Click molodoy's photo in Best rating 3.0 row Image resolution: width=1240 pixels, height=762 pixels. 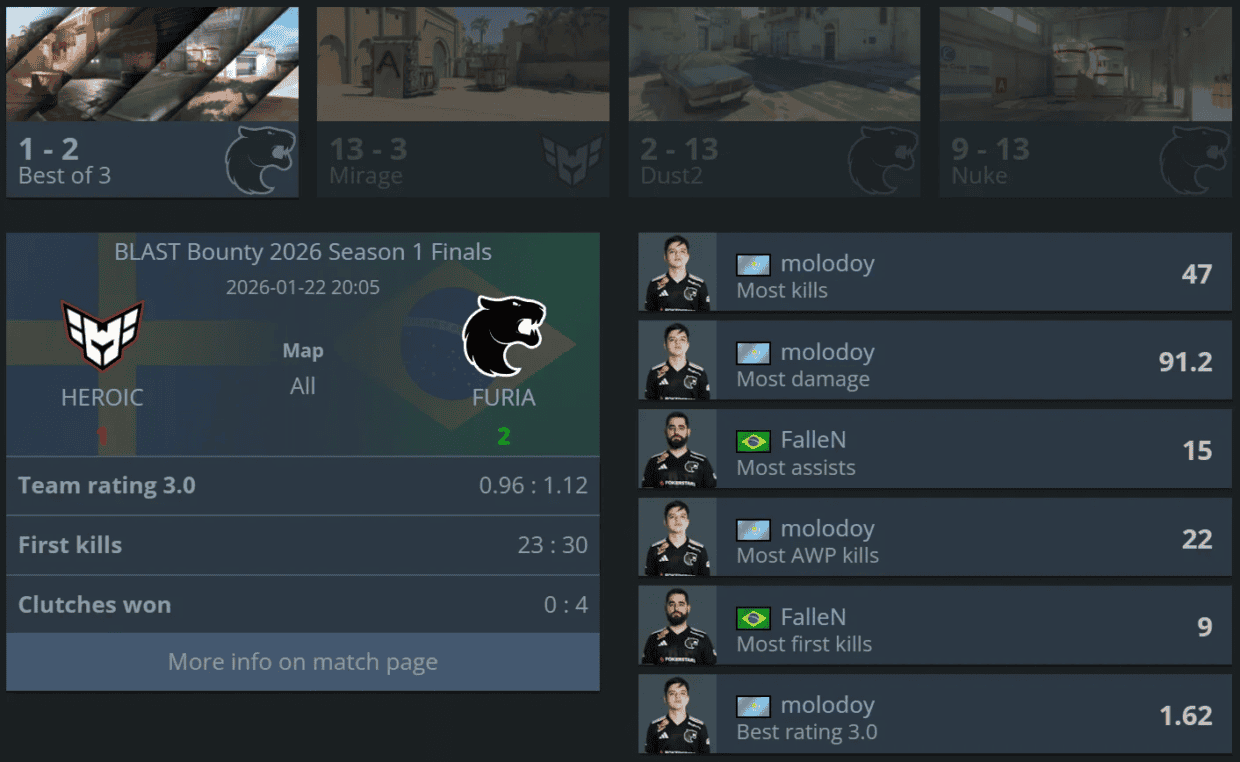tap(678, 714)
